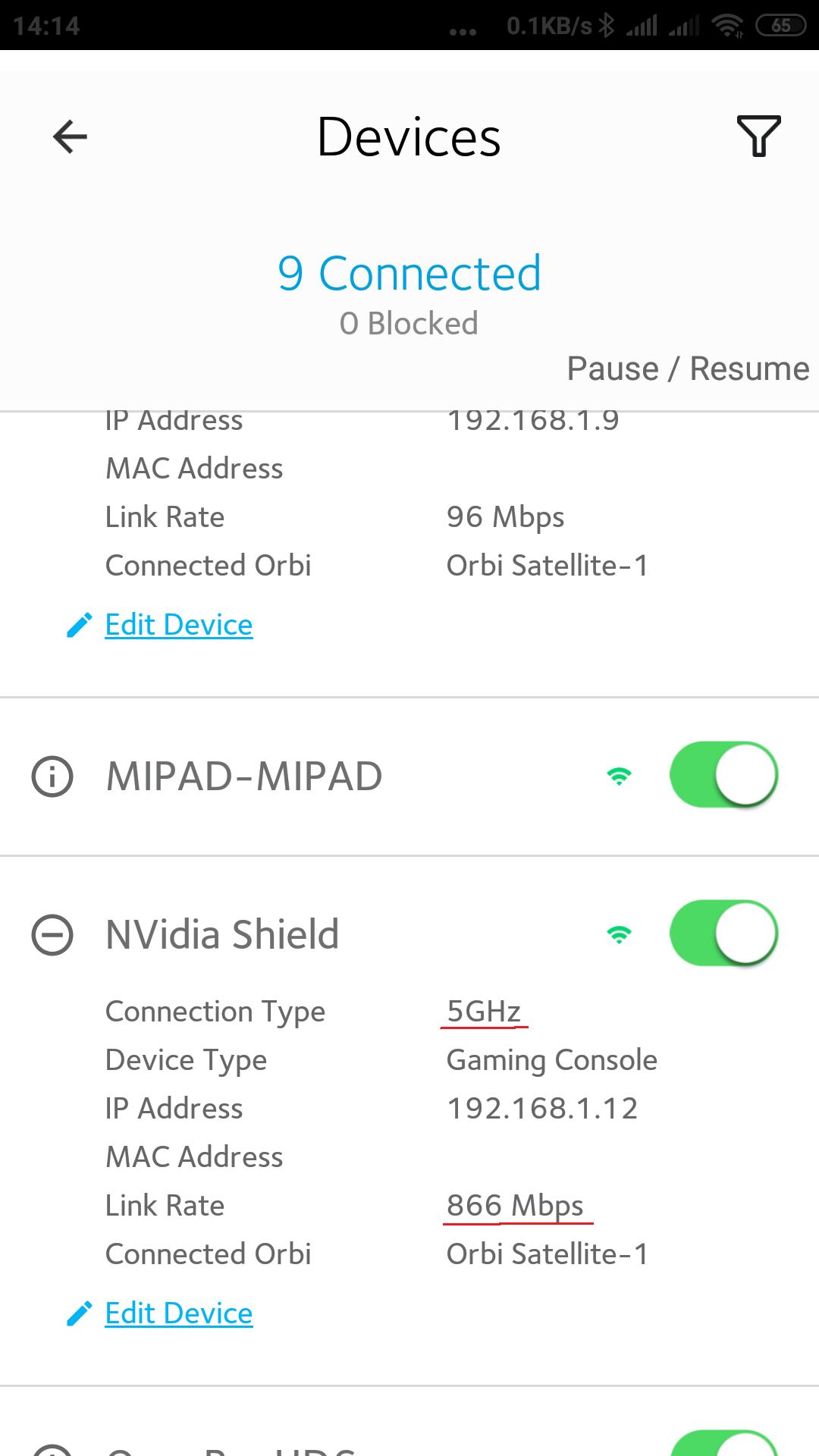Toggle the partially visible bottom device switch
Viewport: 819px width, 1456px height.
(x=723, y=1444)
